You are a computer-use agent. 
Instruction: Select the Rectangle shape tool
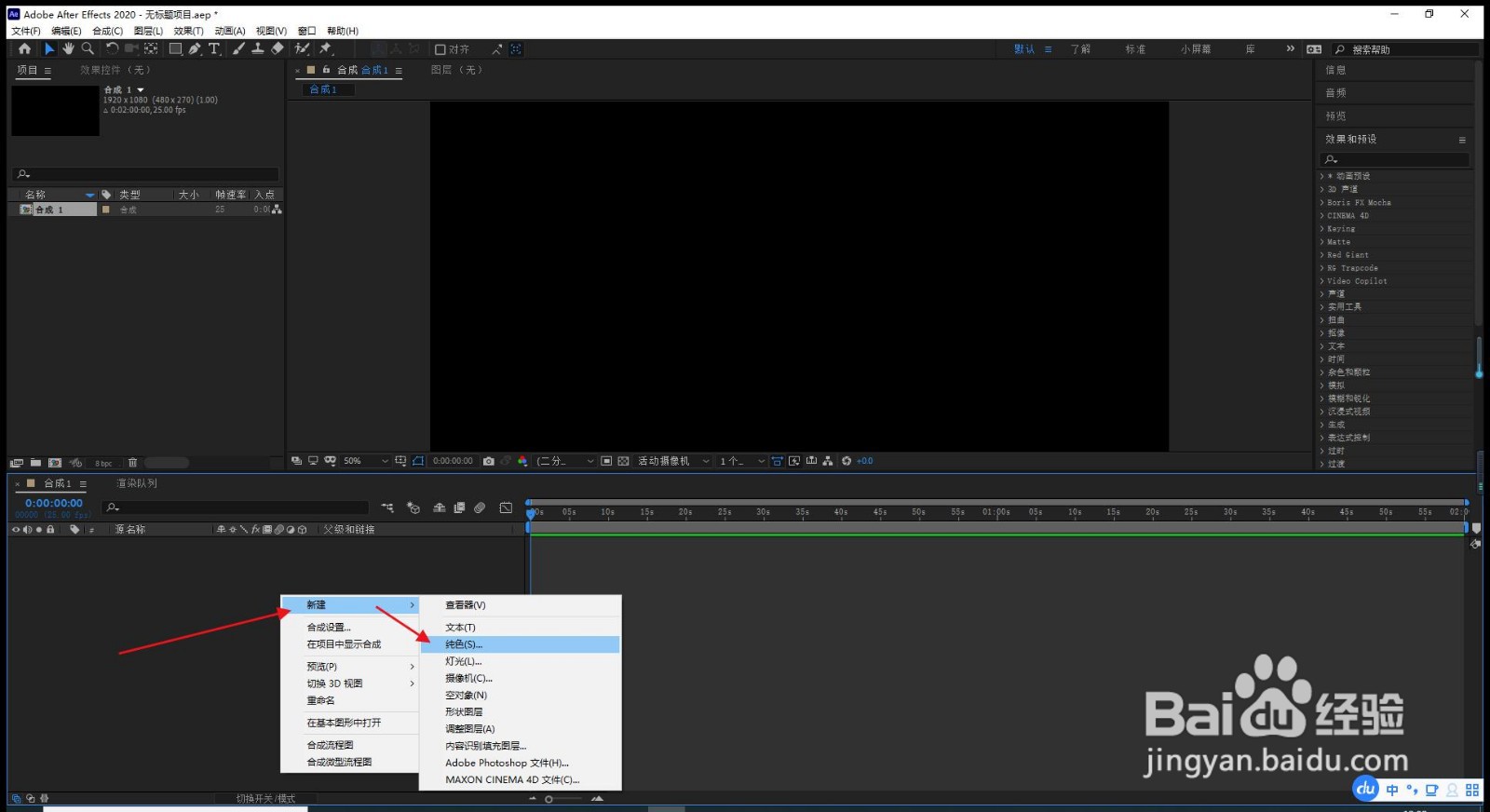(175, 48)
